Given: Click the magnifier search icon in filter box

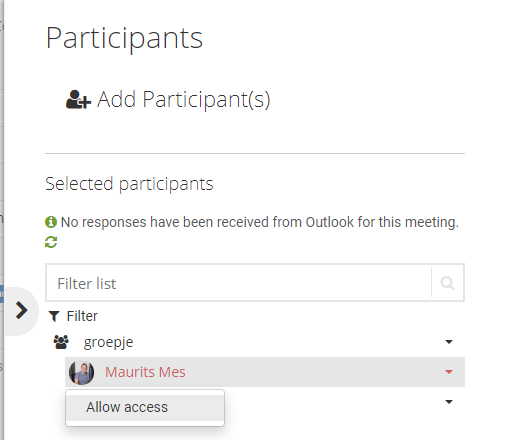Looking at the screenshot, I should [x=447, y=283].
